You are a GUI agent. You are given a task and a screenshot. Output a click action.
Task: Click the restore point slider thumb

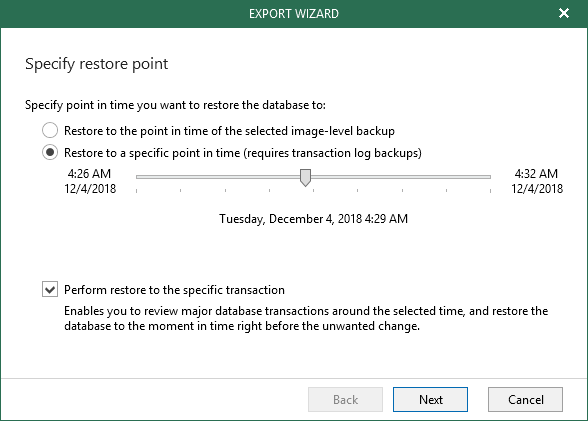tap(306, 177)
